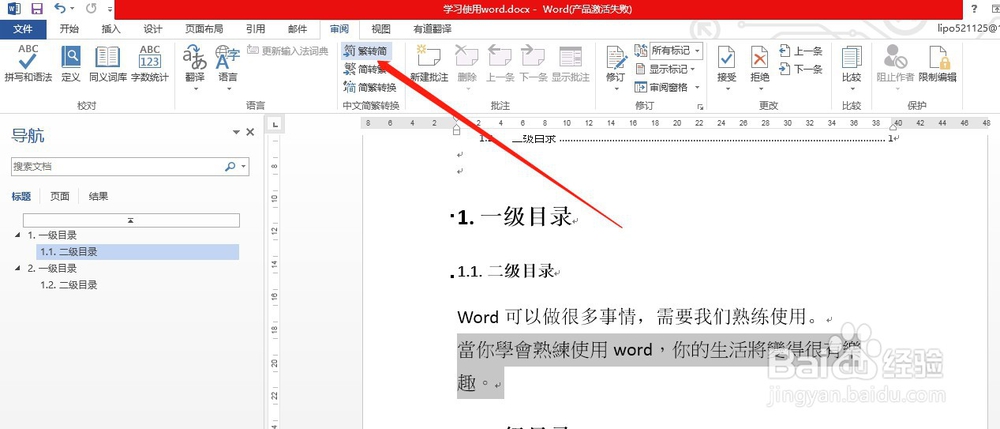Click the ruler tab selector box
The image size is (1000, 429).
pos(275,124)
